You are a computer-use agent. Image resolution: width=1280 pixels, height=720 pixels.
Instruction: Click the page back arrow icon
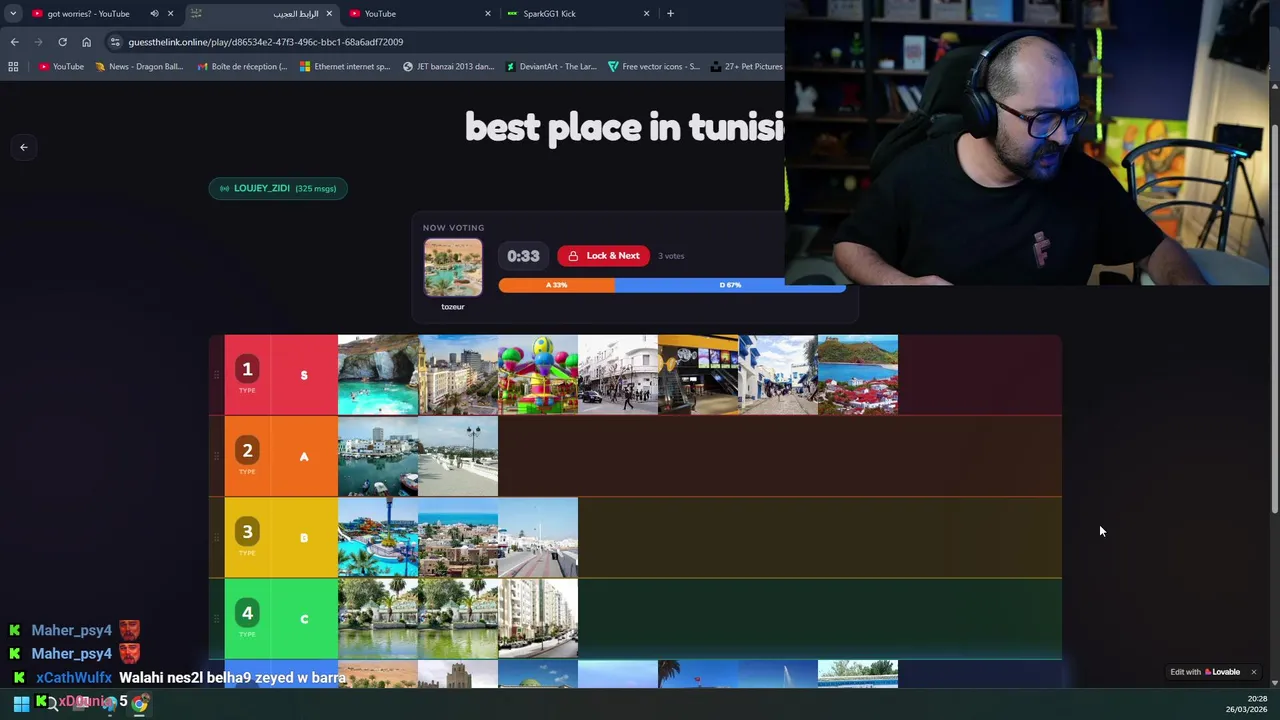click(x=24, y=147)
